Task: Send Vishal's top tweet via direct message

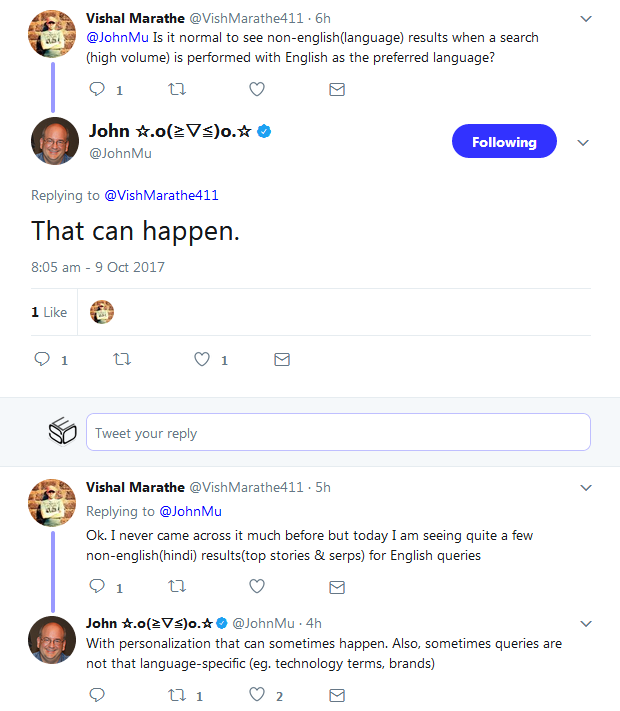Action: [337, 89]
